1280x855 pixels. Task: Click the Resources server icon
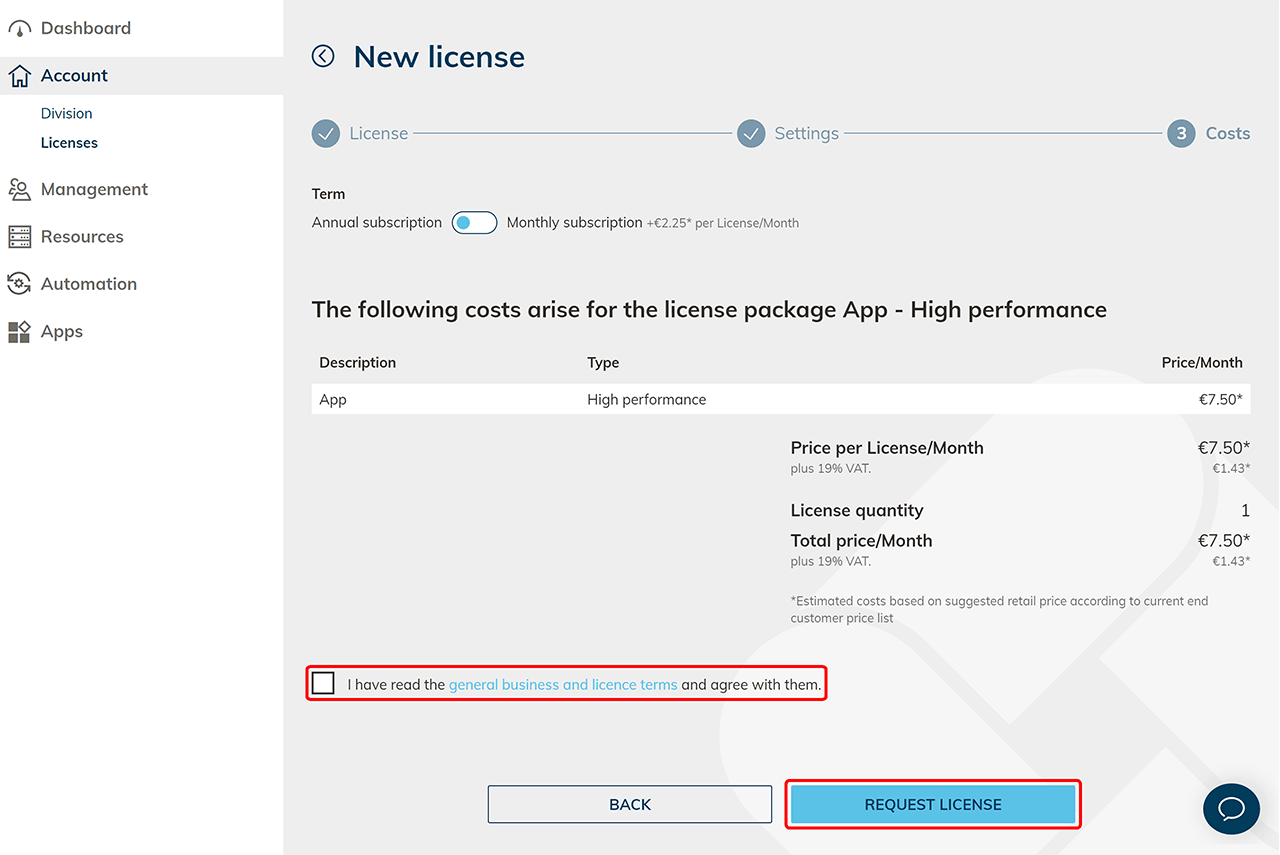pyautogui.click(x=19, y=237)
